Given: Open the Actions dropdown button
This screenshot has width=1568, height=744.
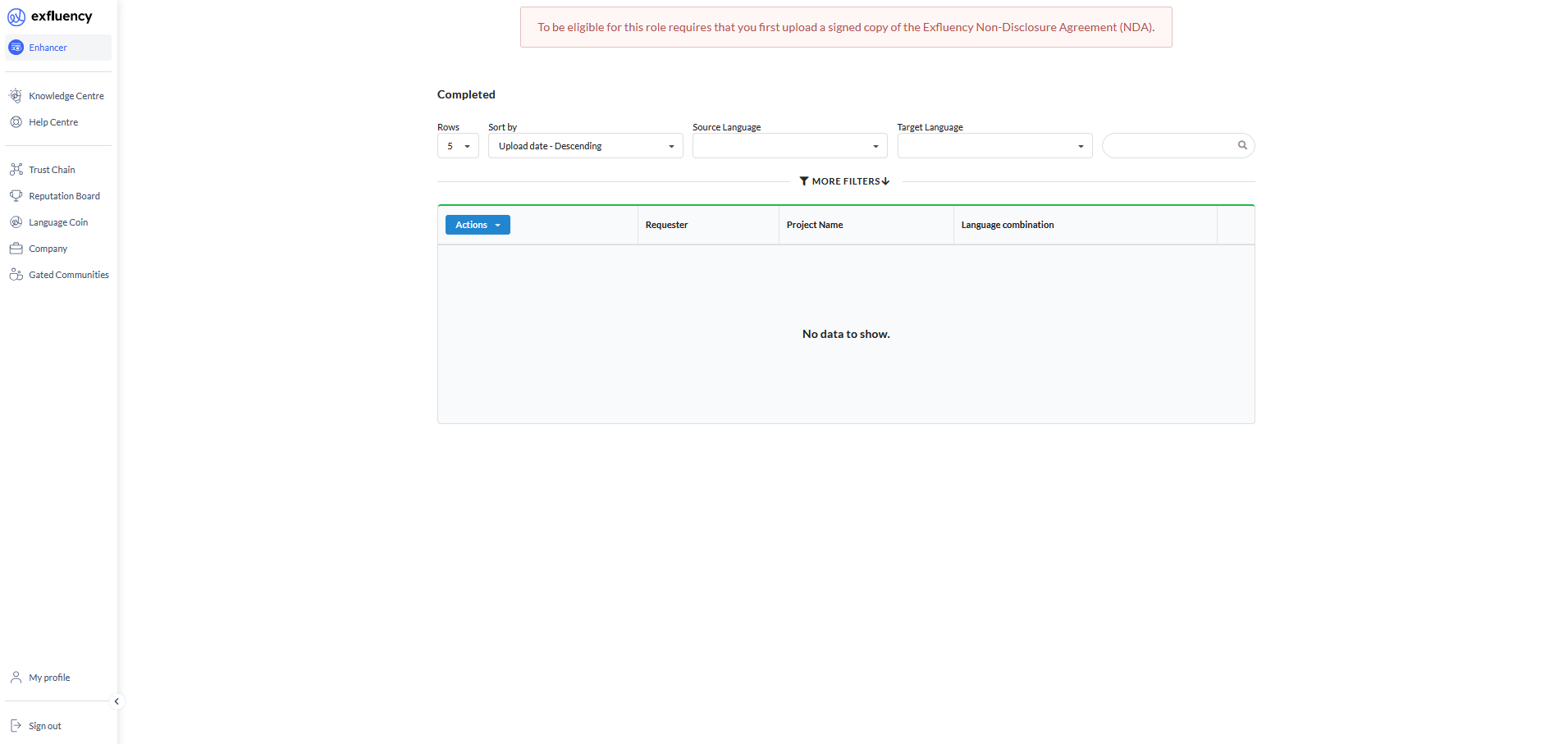Looking at the screenshot, I should [478, 225].
